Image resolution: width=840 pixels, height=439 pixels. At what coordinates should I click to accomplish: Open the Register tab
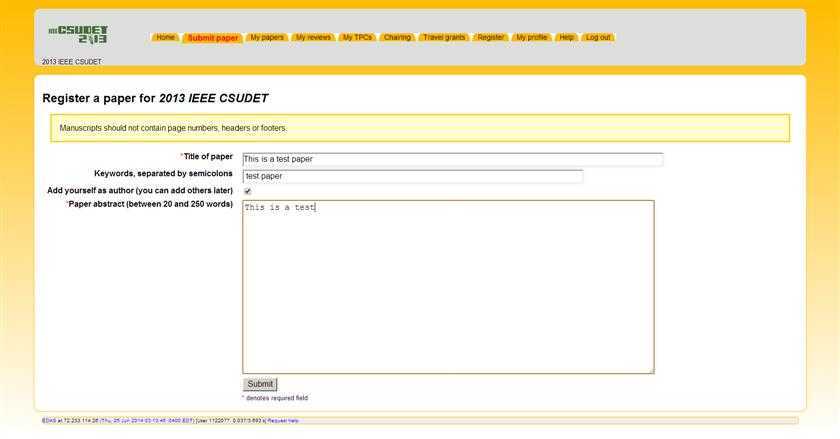click(490, 37)
